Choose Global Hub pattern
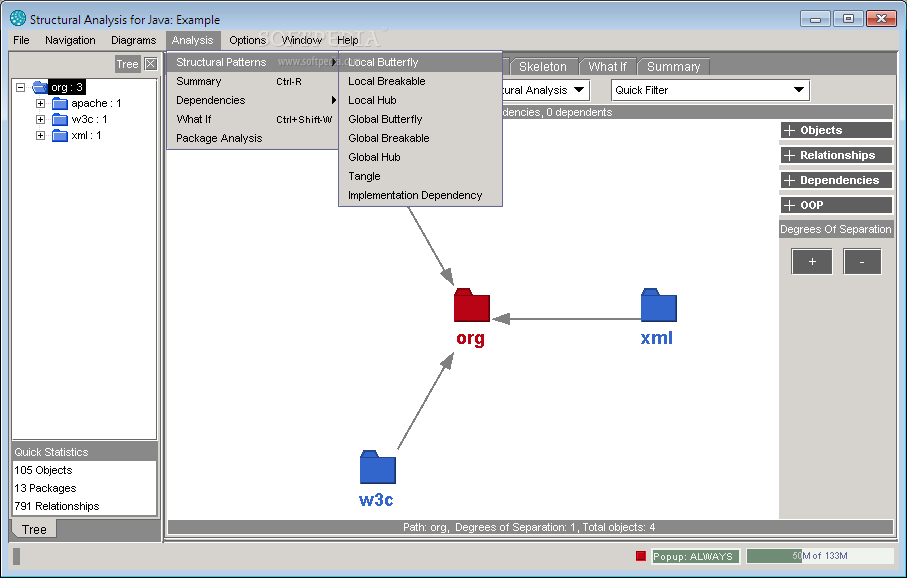 tap(421, 157)
